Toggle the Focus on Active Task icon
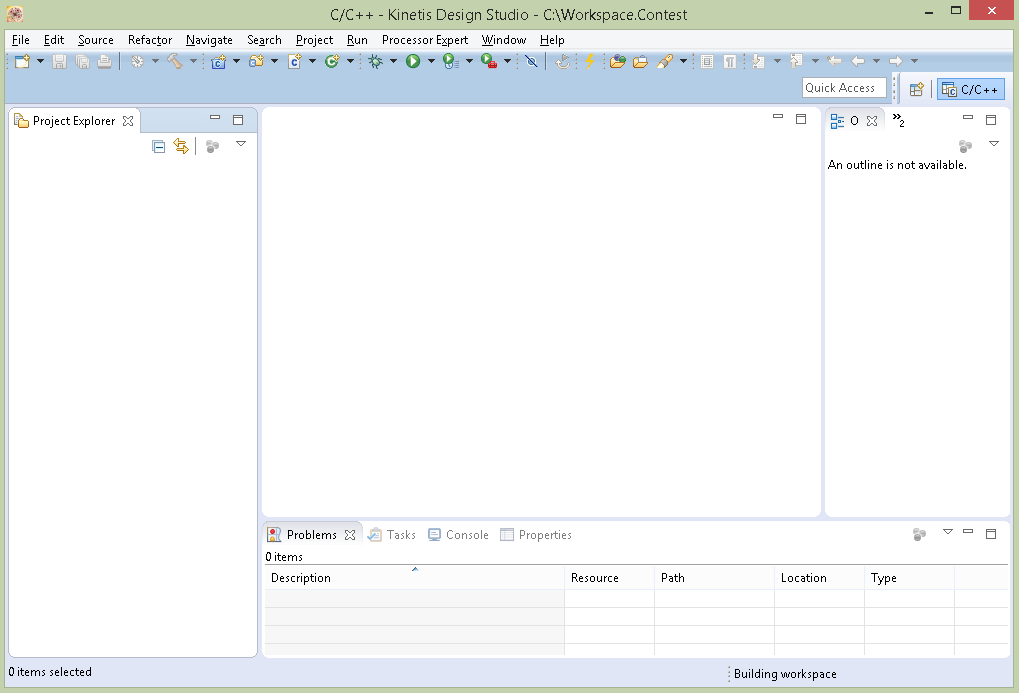The width and height of the screenshot is (1019, 693). pos(211,146)
